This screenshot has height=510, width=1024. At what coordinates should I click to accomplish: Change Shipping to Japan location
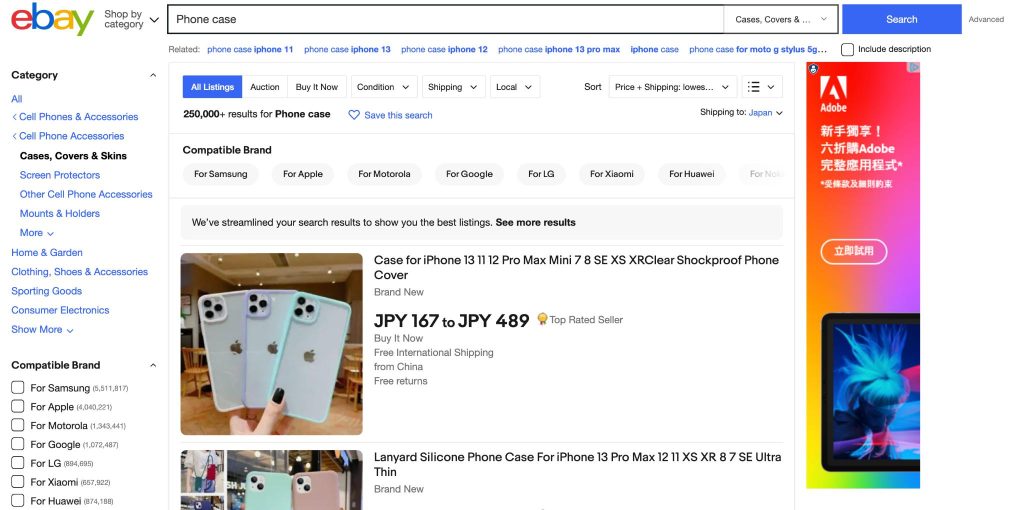pyautogui.click(x=765, y=113)
